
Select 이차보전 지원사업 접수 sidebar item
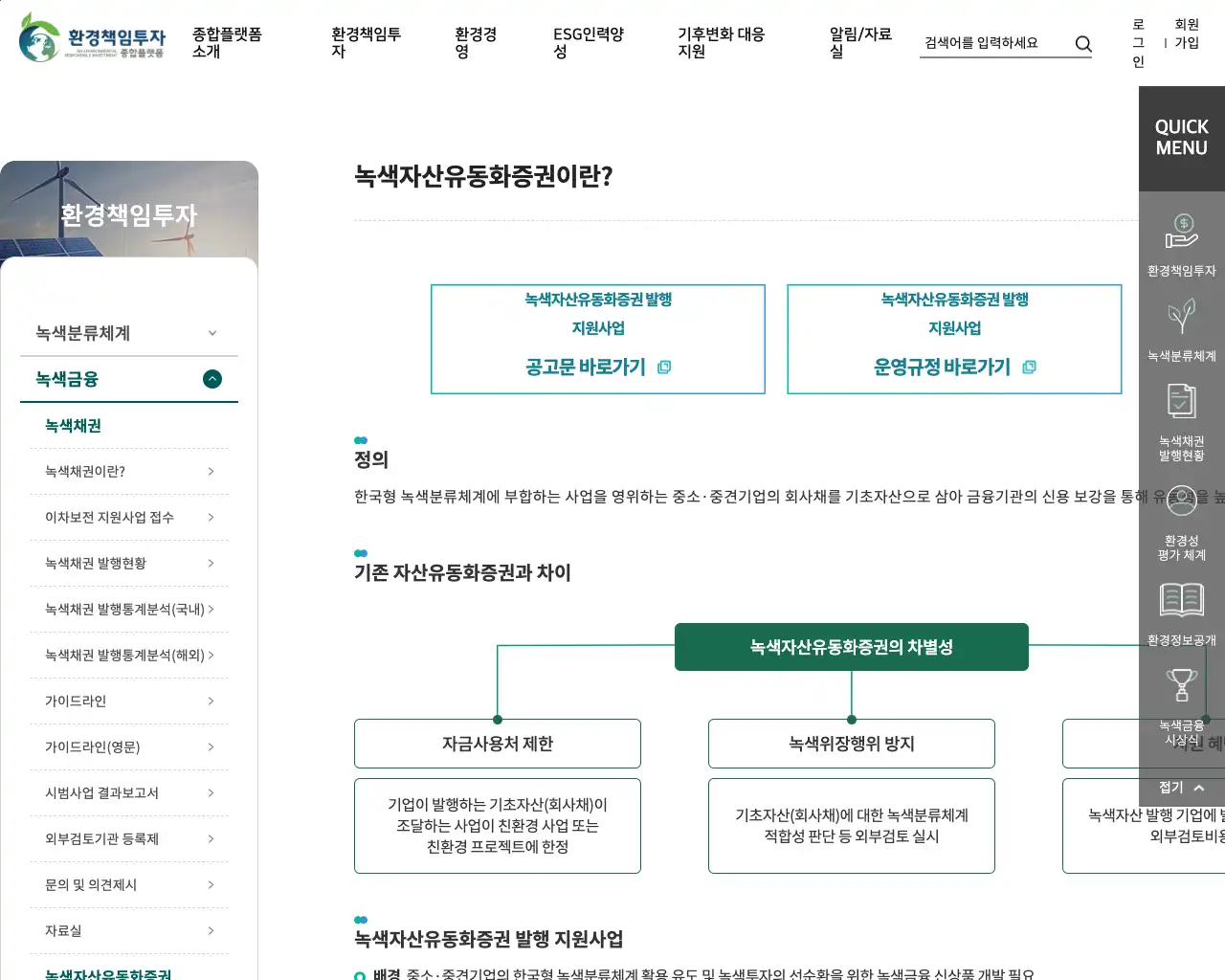(x=129, y=518)
